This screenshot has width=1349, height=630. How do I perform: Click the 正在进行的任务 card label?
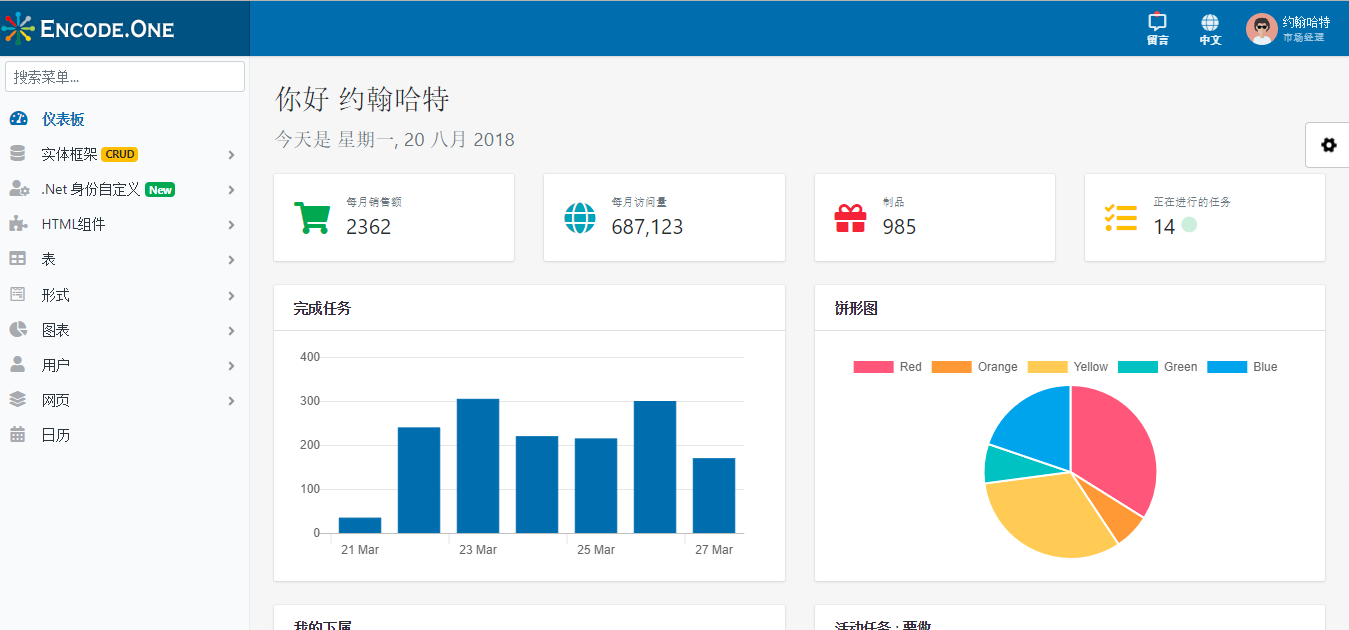[1192, 202]
